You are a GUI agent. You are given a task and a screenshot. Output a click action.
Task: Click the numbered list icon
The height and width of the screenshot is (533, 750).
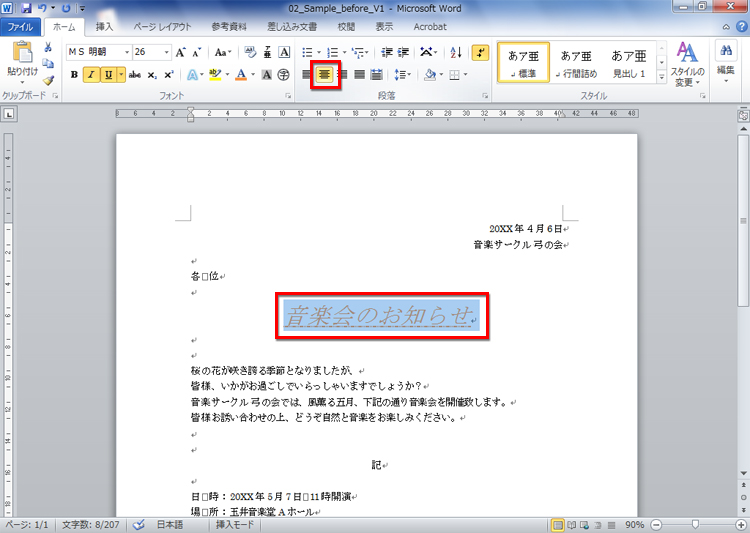pos(332,52)
